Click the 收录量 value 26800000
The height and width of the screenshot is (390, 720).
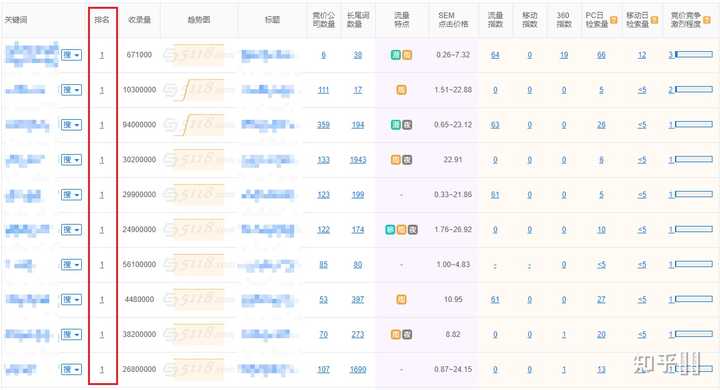139,369
